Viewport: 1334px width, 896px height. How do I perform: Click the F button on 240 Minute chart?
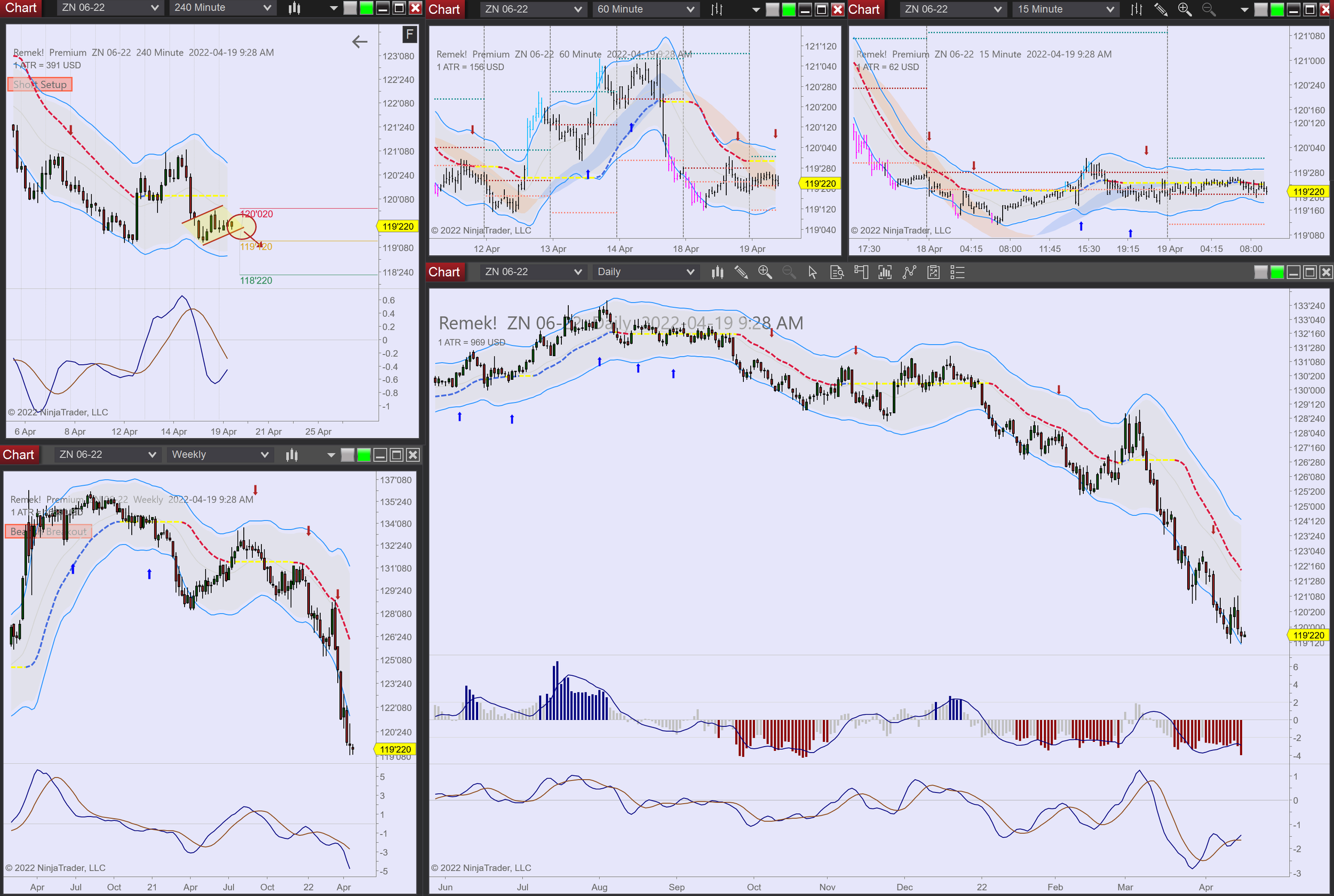click(x=409, y=35)
